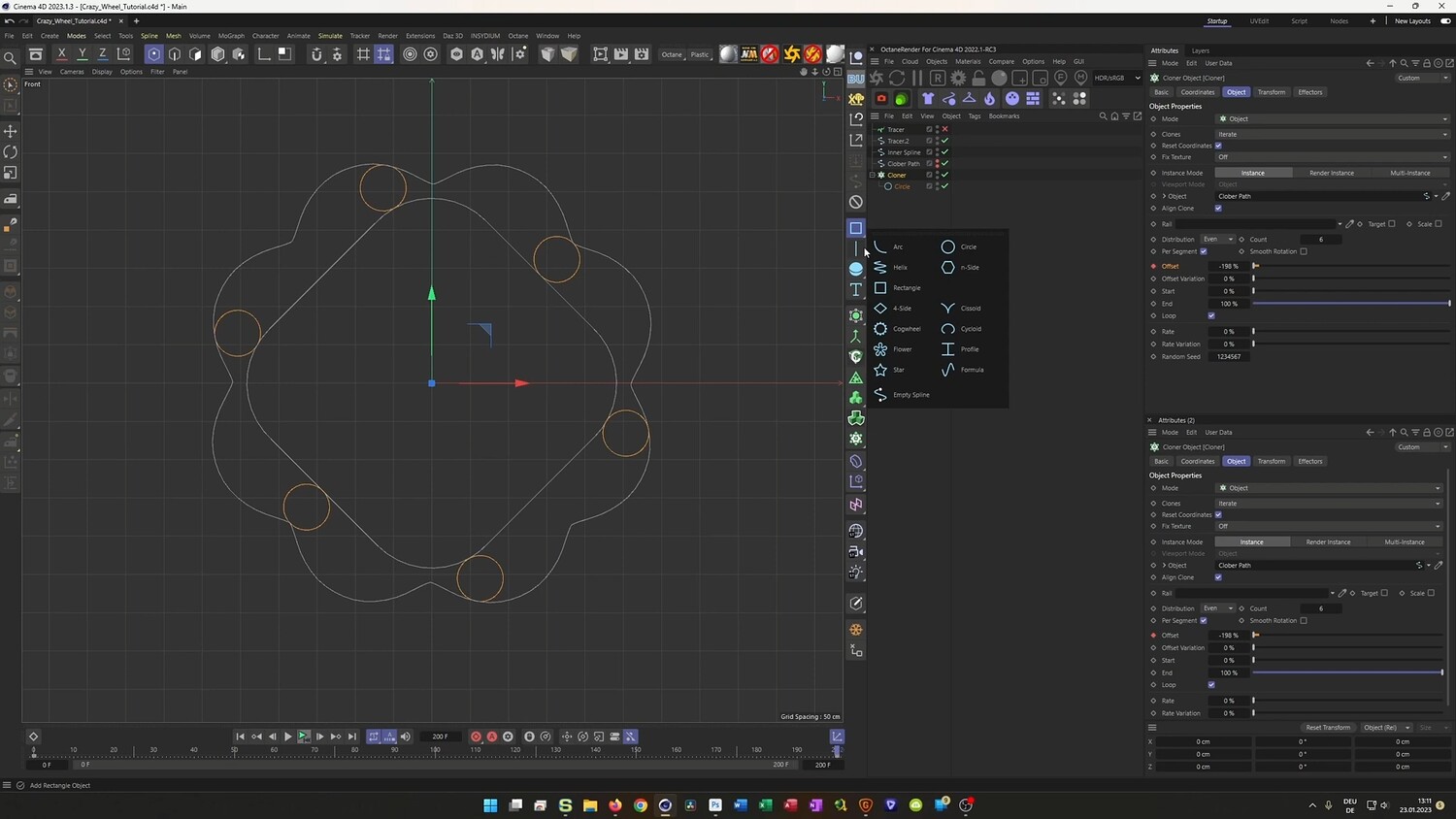The width and height of the screenshot is (1456, 819).
Task: Toggle Align Clone in upper Attributes panel
Action: coord(1218,208)
